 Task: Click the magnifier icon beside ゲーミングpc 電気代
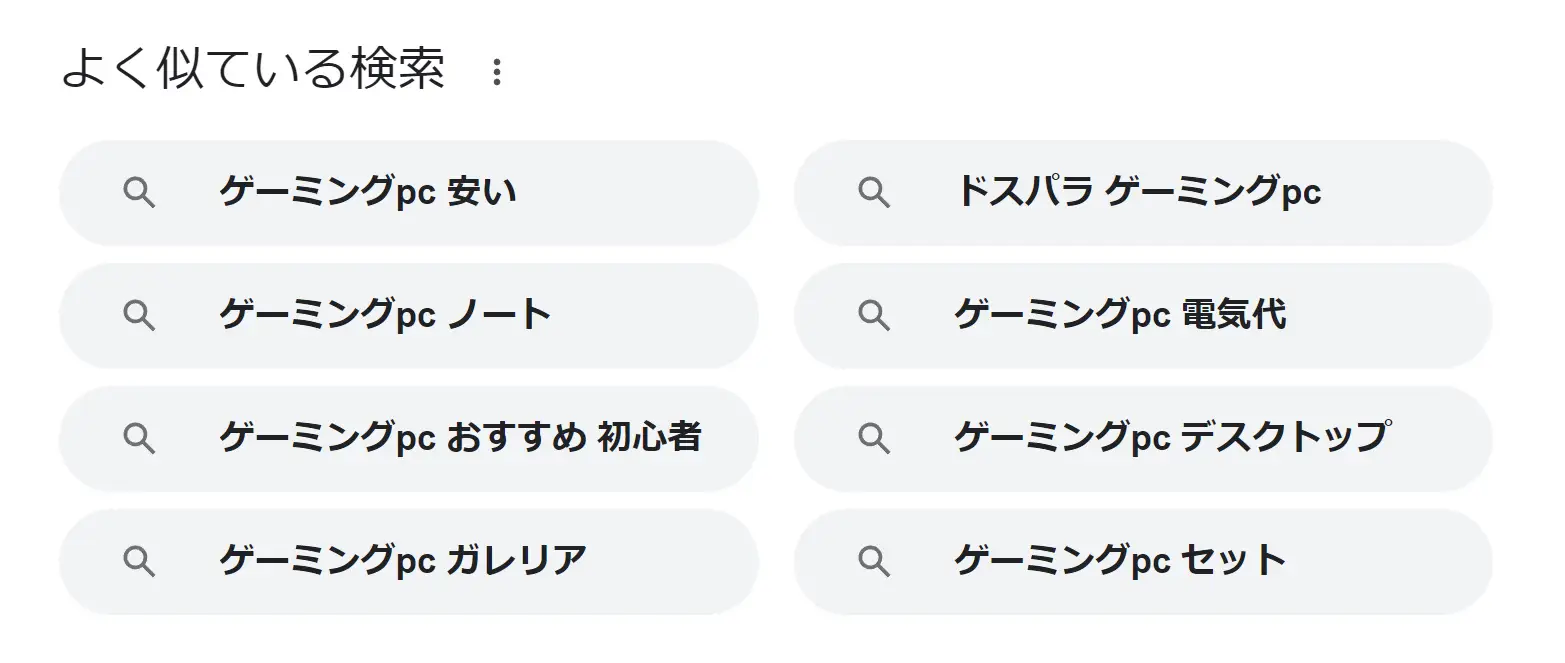point(874,315)
